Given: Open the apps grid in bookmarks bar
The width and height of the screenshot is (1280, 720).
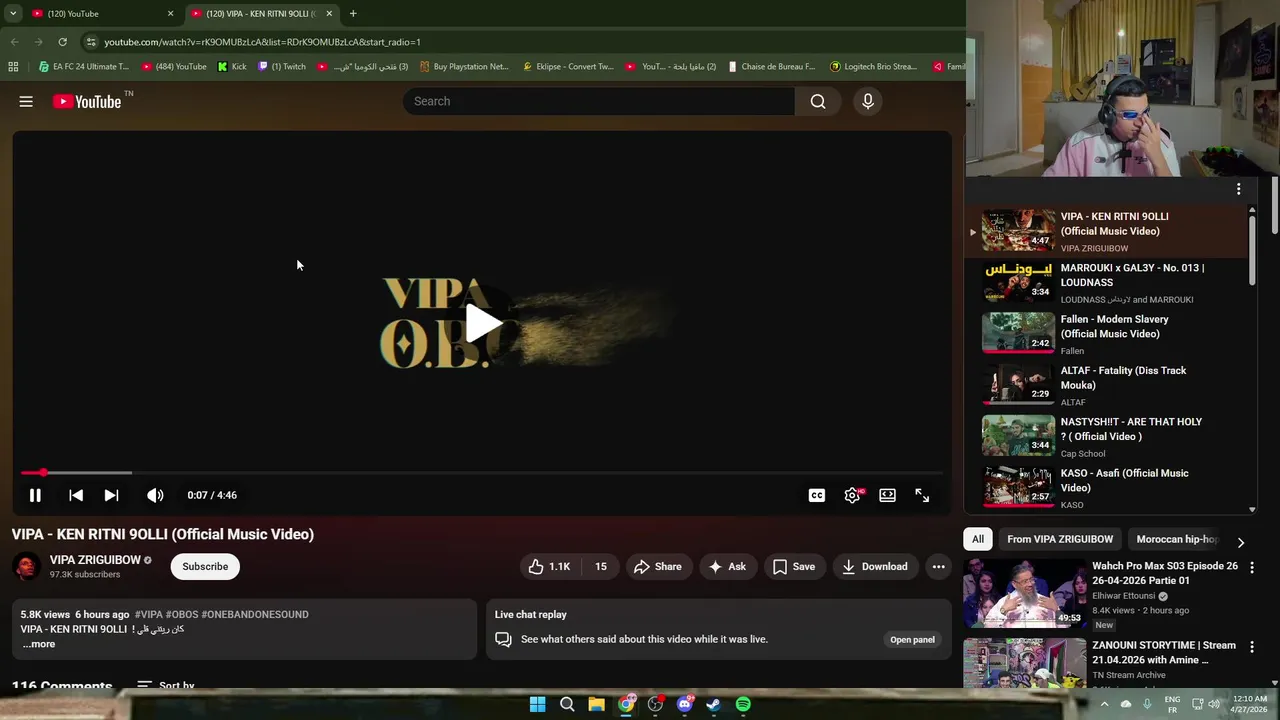Looking at the screenshot, I should tap(13, 67).
